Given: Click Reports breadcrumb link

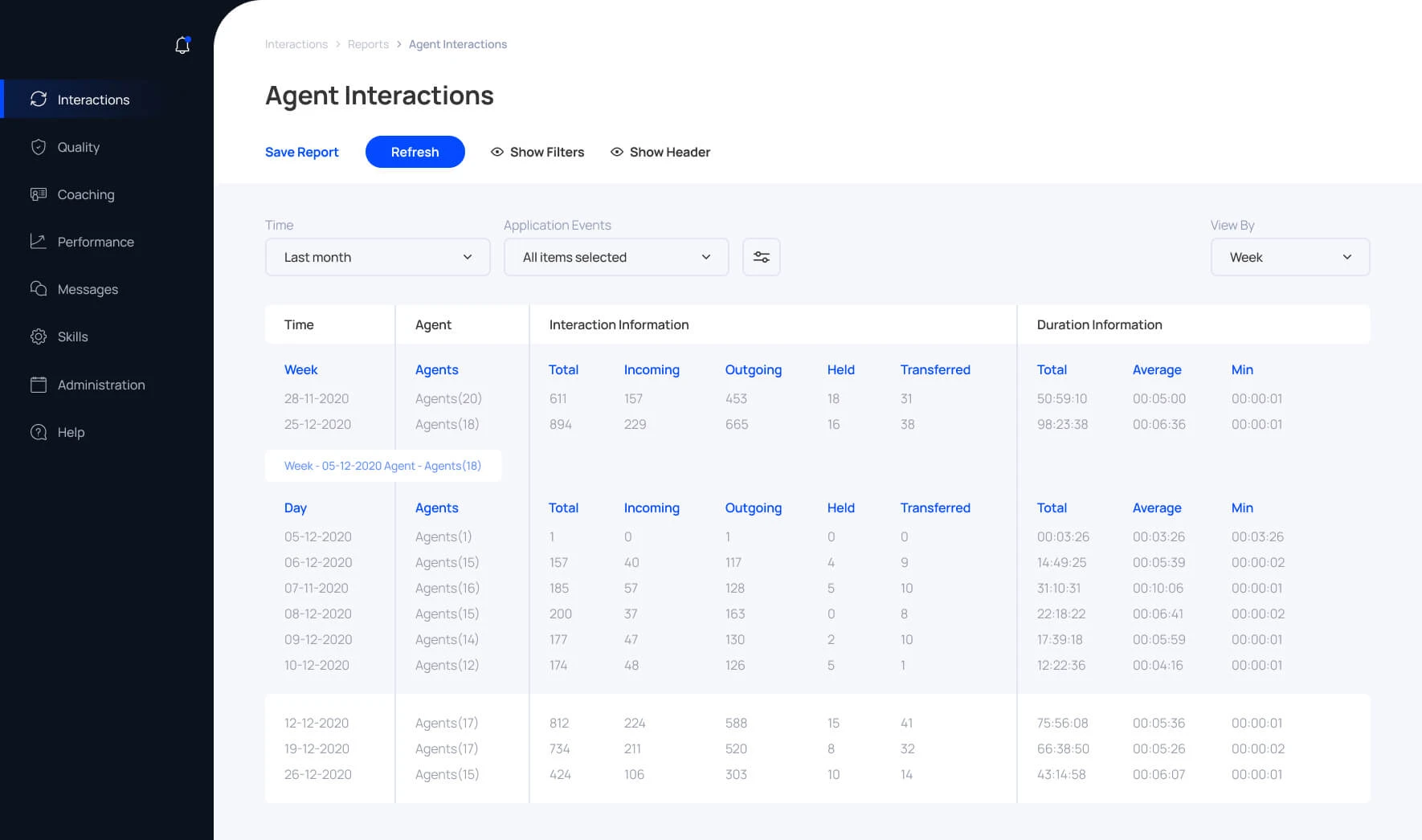Looking at the screenshot, I should [368, 44].
